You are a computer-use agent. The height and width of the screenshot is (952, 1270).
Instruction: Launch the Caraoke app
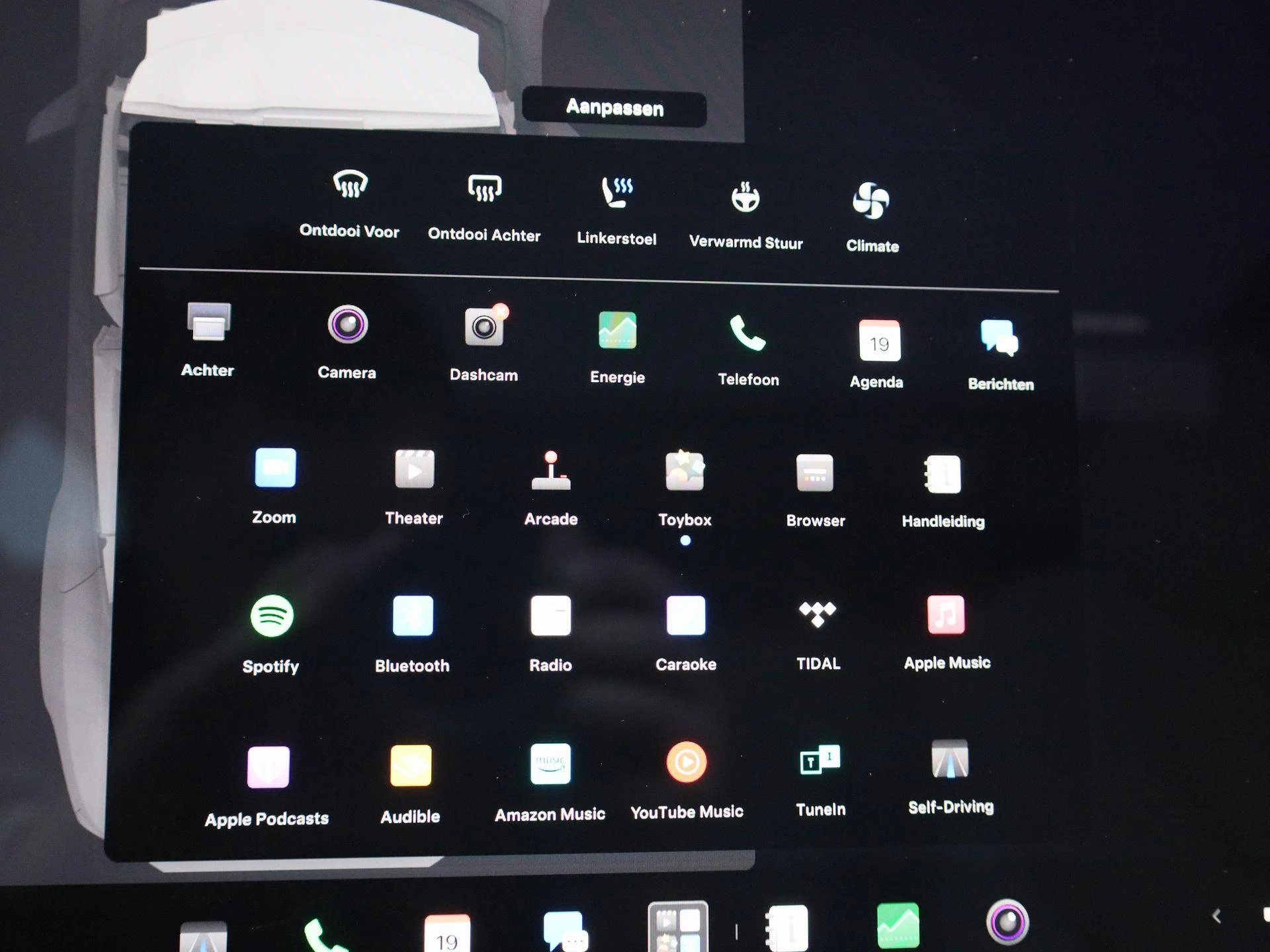pos(686,634)
